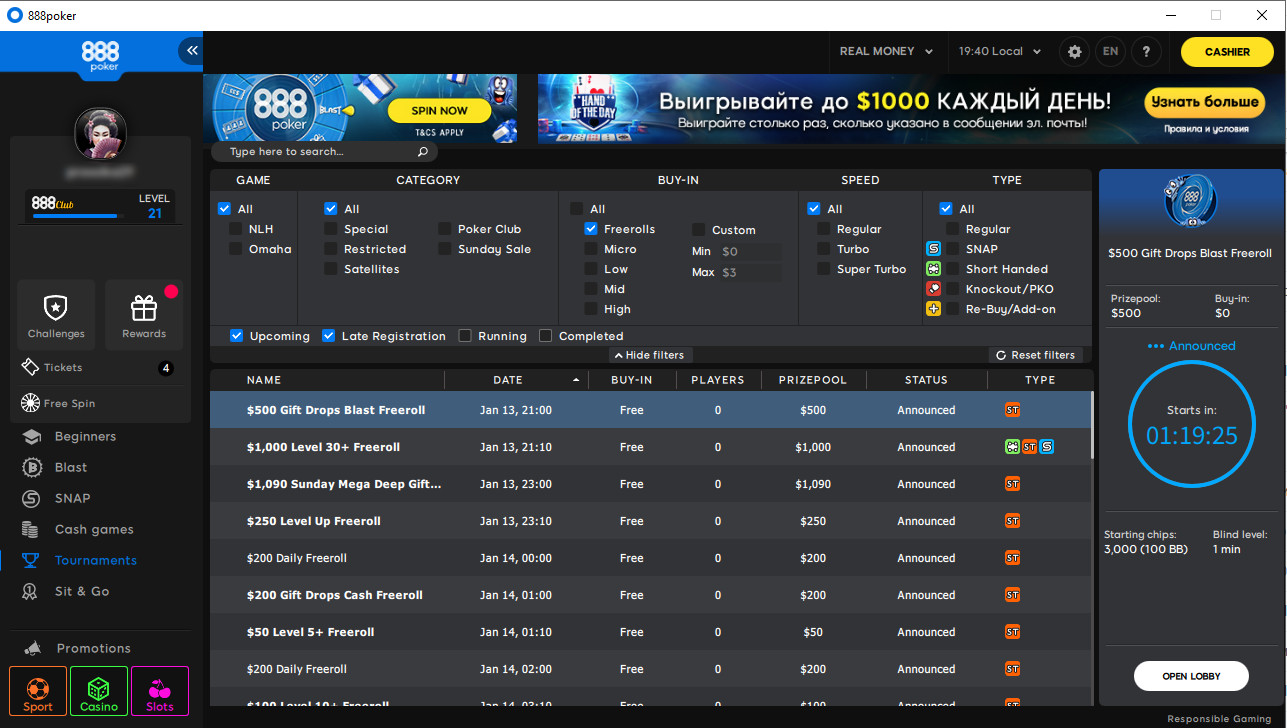Sort by the PLAYERS column header
The image size is (1287, 728).
coord(718,380)
